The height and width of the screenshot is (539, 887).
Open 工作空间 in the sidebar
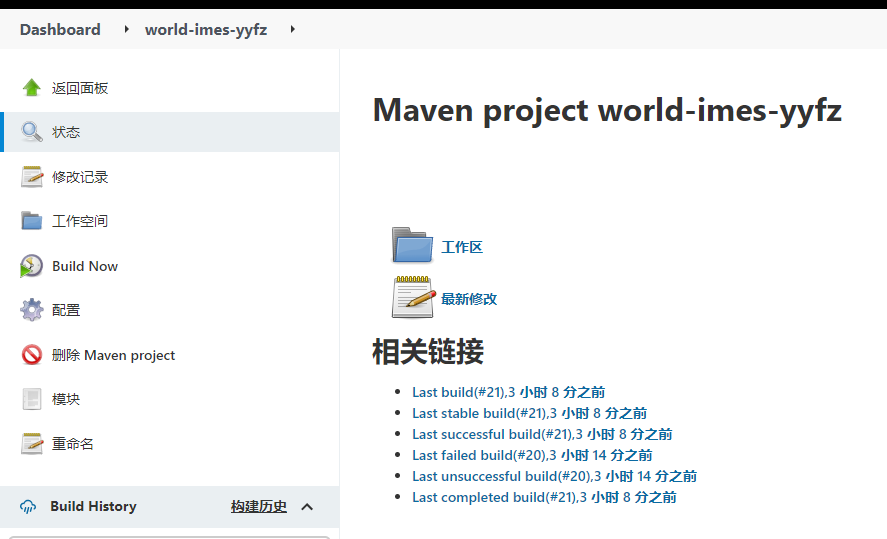point(80,221)
